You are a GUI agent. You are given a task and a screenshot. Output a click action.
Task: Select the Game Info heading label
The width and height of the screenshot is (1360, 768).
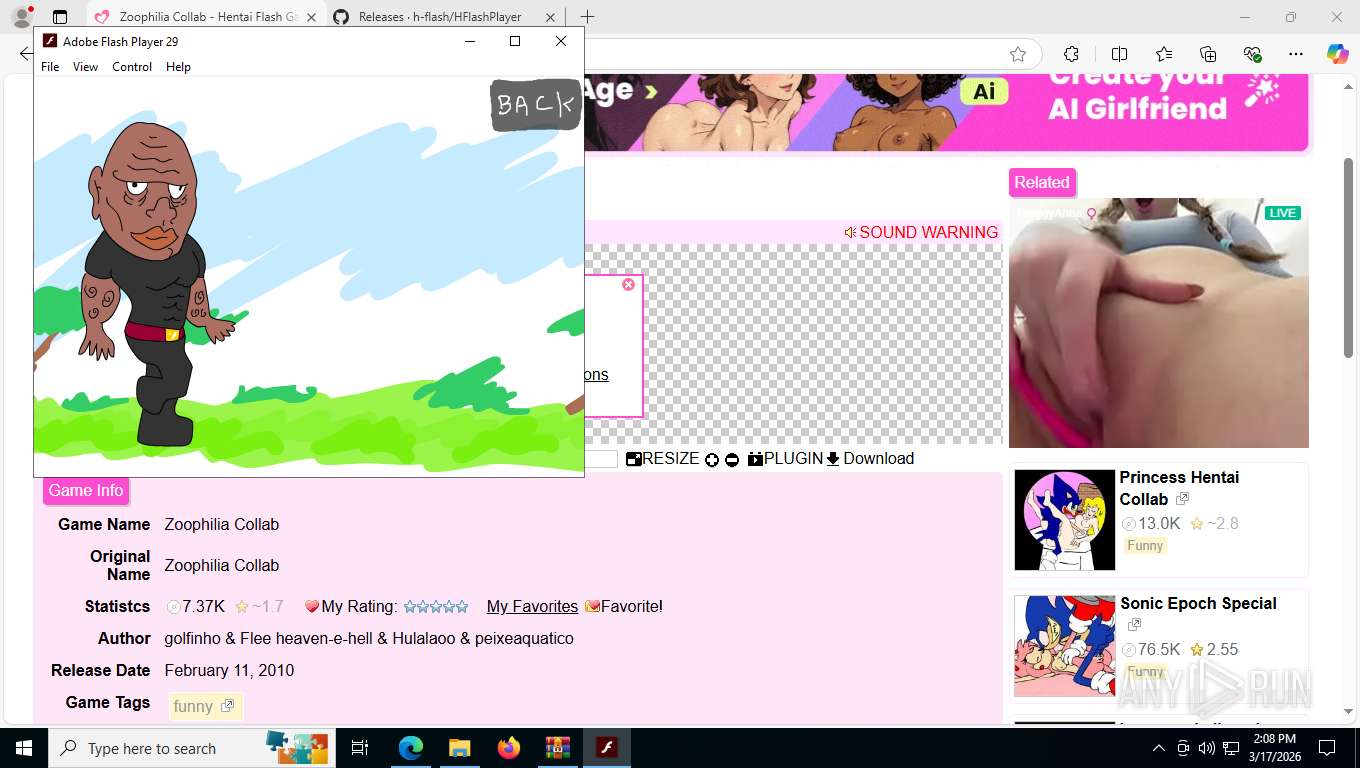pyautogui.click(x=86, y=490)
